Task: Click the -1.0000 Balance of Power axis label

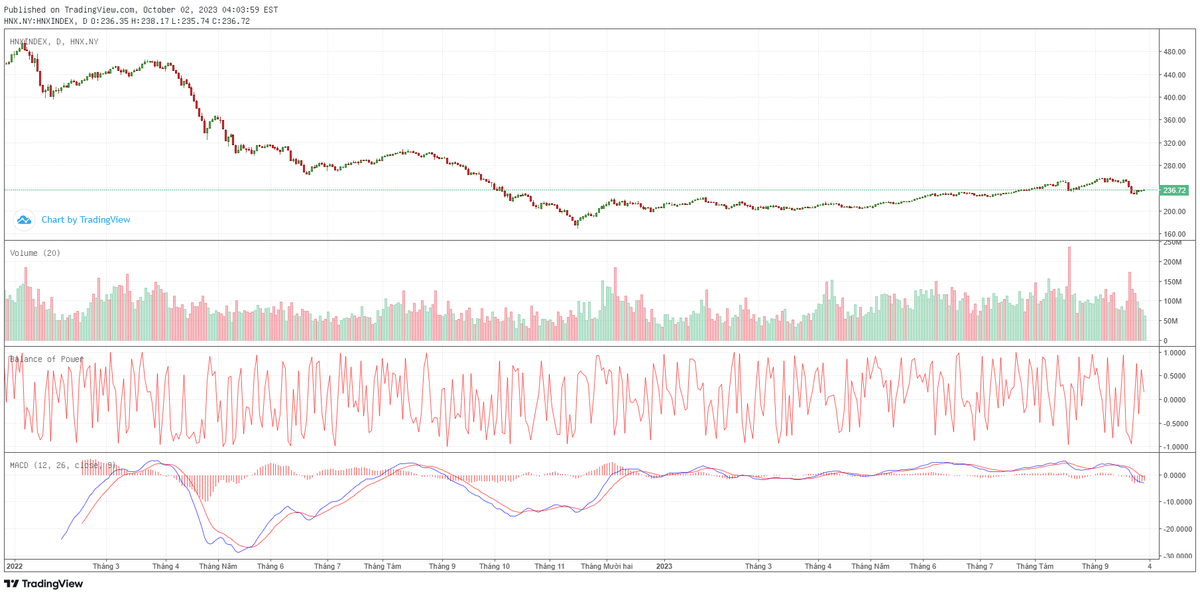Action: coord(1174,447)
